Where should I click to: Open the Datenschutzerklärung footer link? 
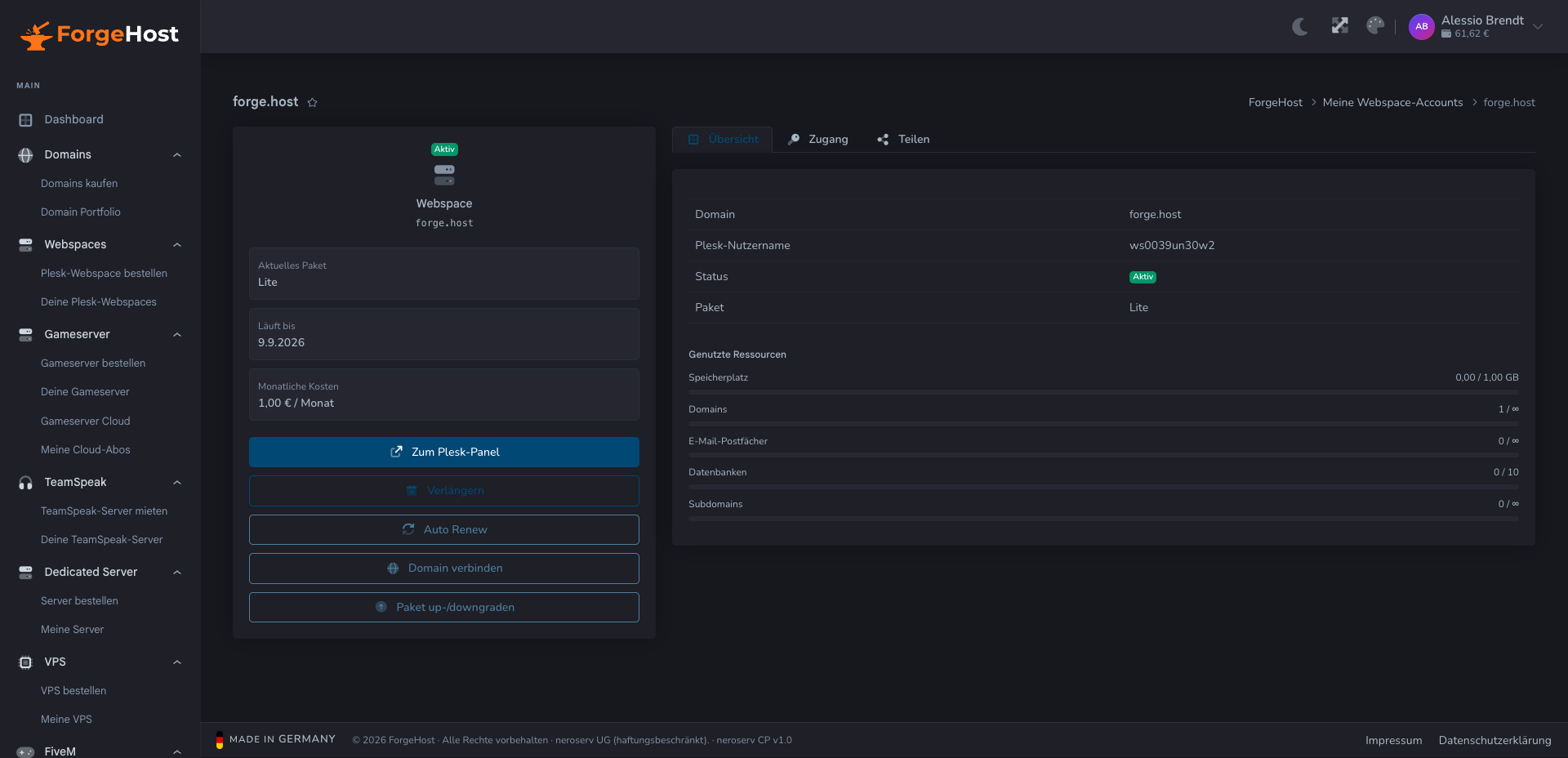pyautogui.click(x=1494, y=741)
